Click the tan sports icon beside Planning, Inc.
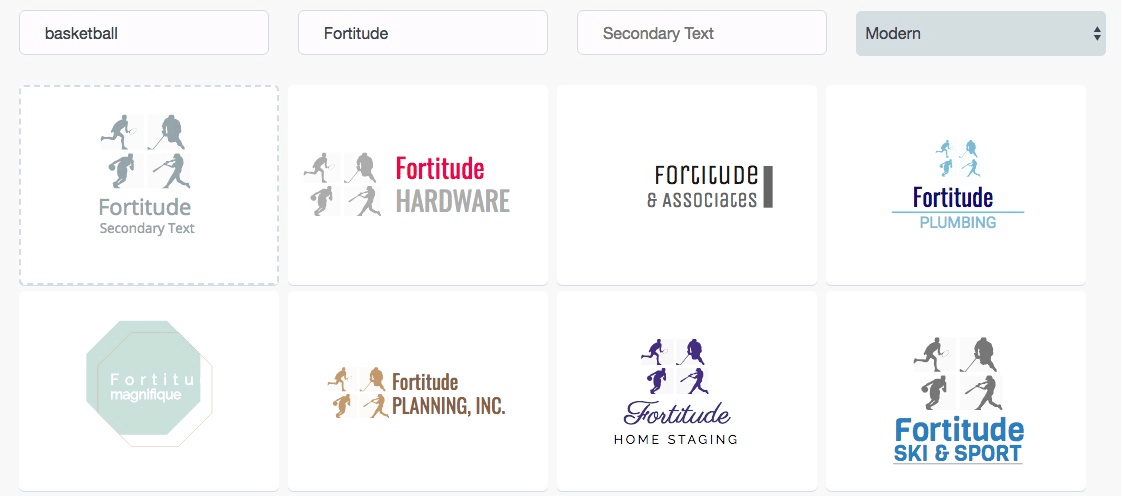The width and height of the screenshot is (1122, 497). (357, 393)
